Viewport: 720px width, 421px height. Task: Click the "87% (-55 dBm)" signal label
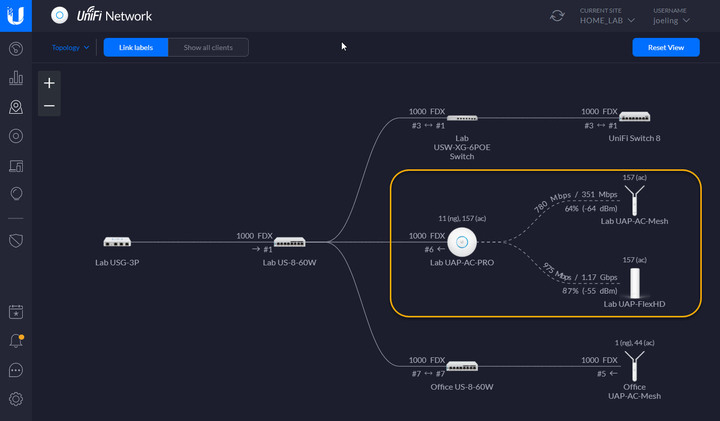[590, 291]
